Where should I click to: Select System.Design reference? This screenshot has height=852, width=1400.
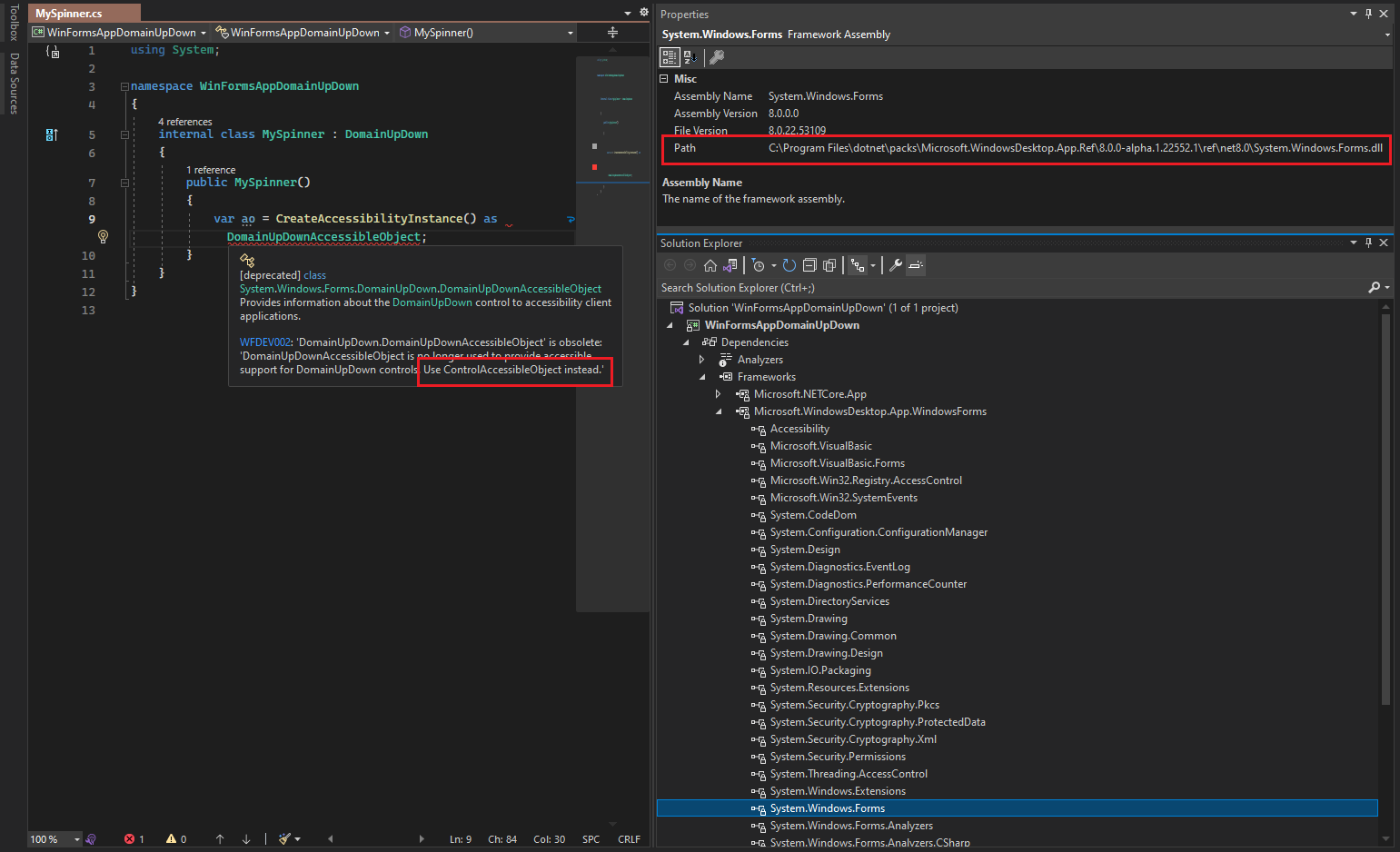pos(805,550)
